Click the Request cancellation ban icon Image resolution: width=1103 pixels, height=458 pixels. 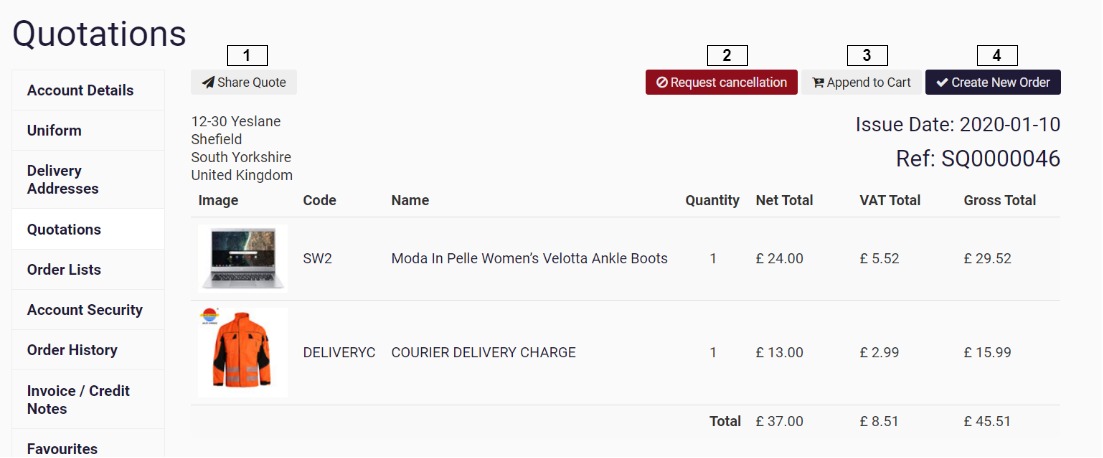[662, 83]
